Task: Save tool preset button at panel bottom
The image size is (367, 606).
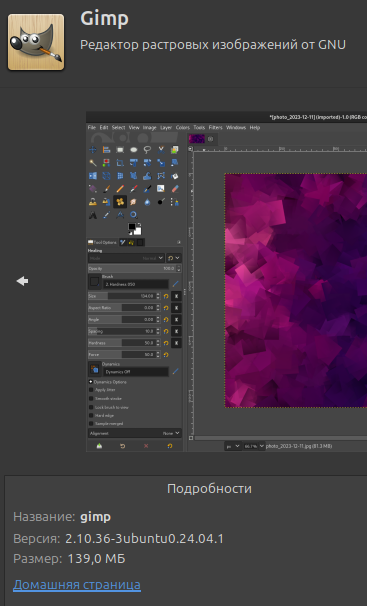Action: click(99, 446)
